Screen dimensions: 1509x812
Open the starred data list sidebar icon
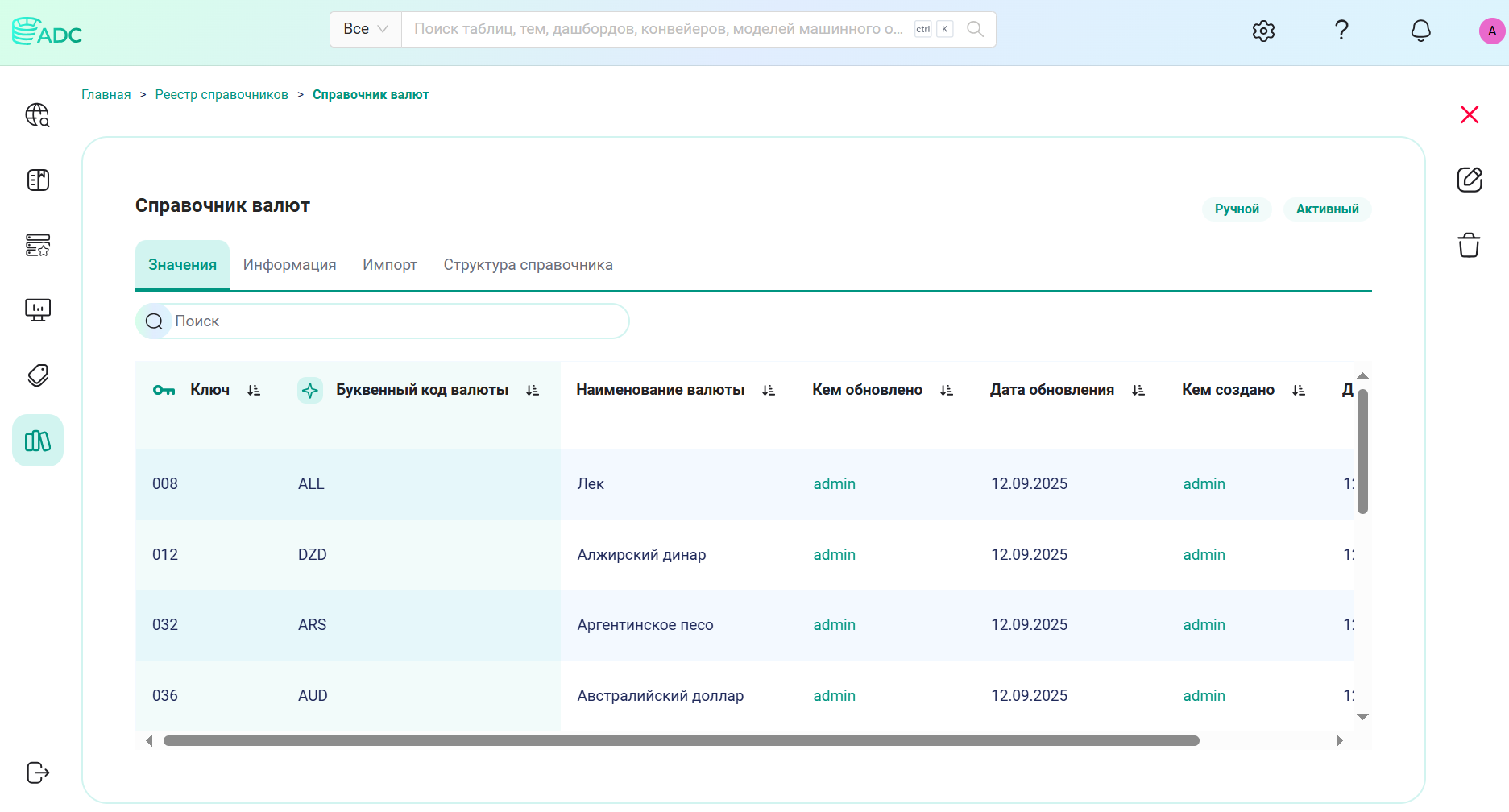pos(38,245)
